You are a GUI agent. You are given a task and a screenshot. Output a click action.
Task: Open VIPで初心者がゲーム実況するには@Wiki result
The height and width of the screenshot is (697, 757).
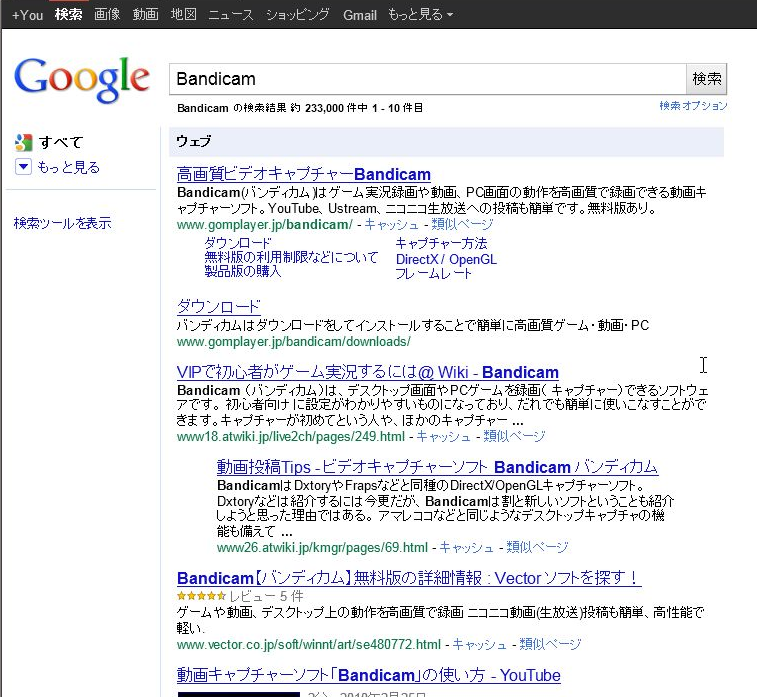367,372
